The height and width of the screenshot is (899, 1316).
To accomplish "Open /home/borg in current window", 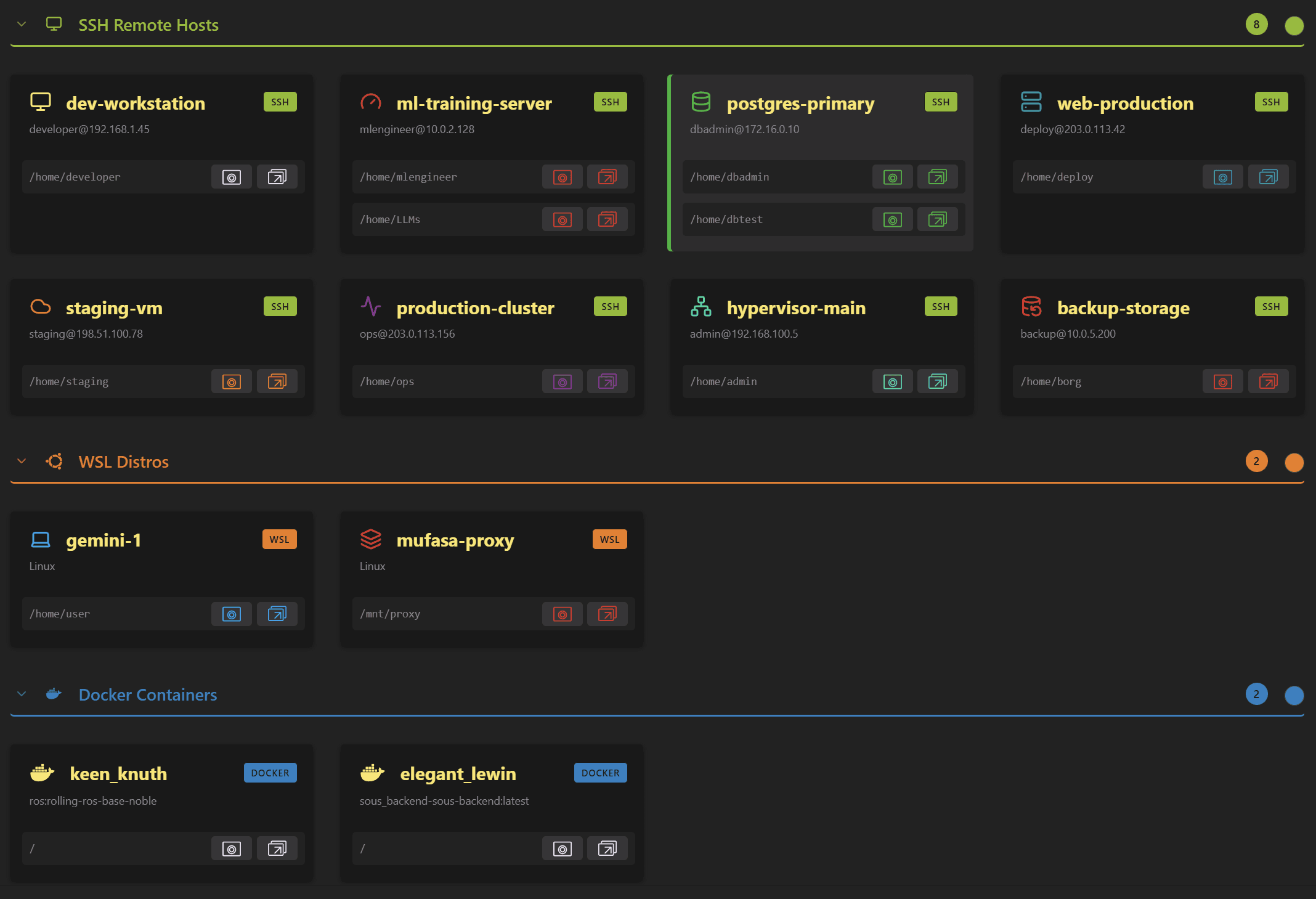I will click(1223, 382).
